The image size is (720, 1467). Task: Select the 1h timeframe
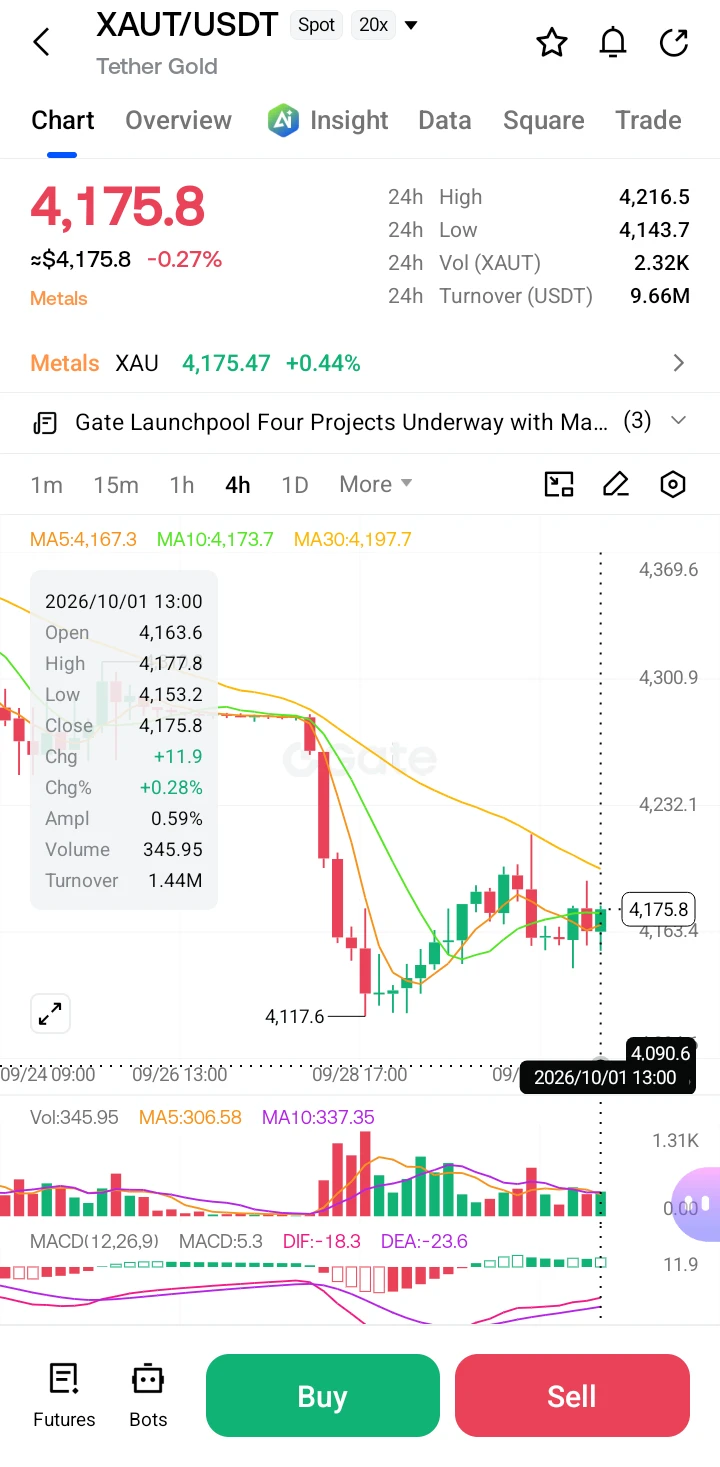point(182,485)
